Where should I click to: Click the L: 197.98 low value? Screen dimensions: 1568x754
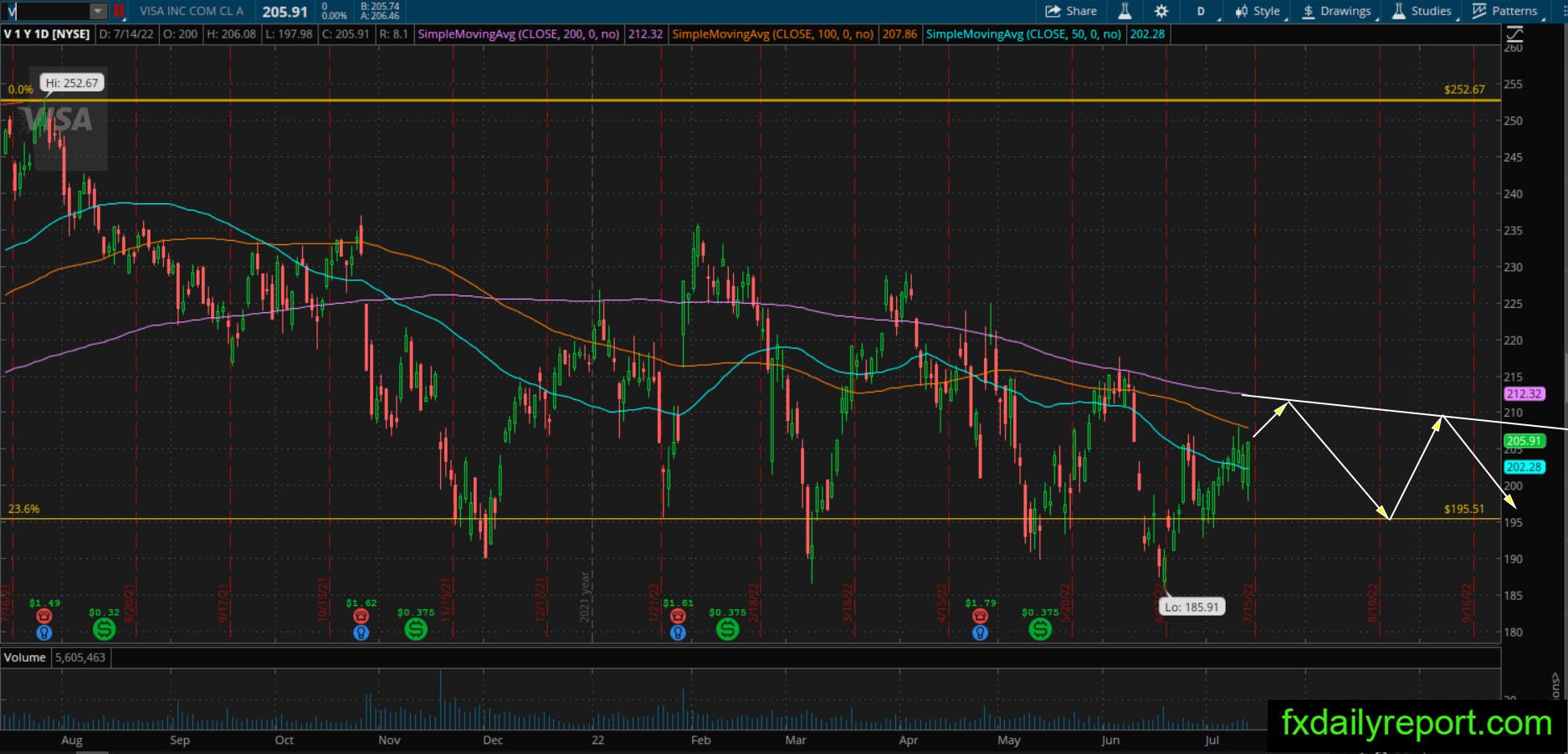[289, 34]
